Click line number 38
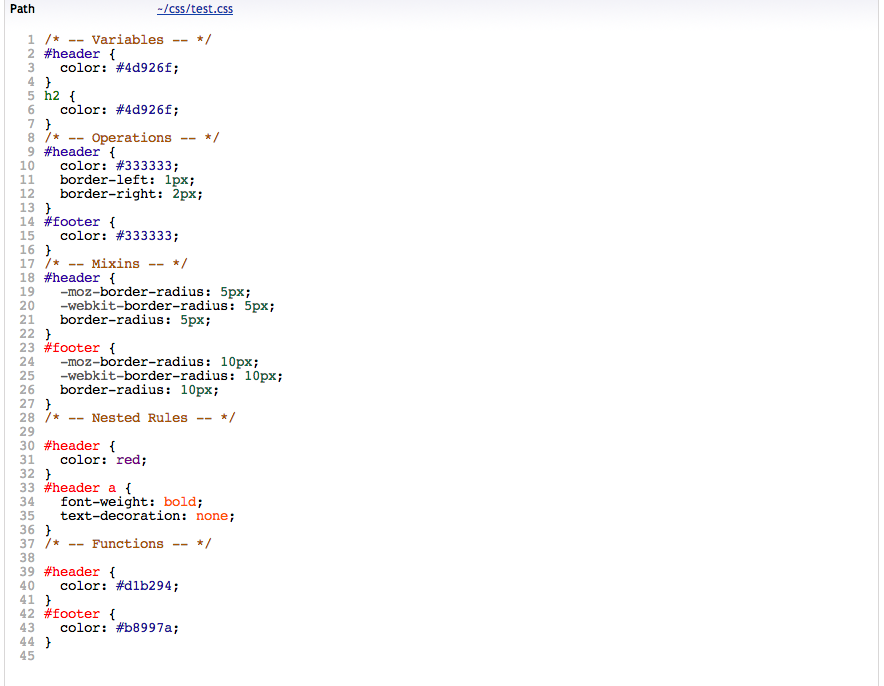Viewport: 884px width, 686px height. pos(27,558)
